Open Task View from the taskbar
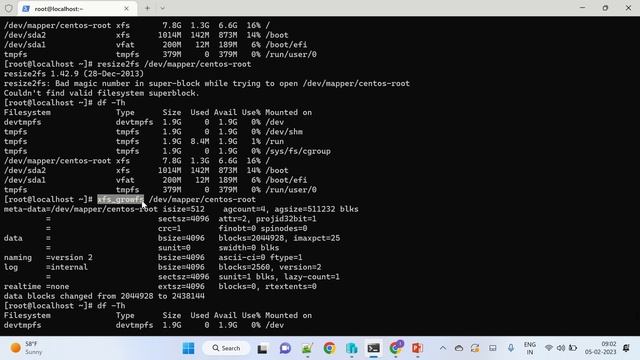The width and height of the screenshot is (640, 360). tap(262, 349)
